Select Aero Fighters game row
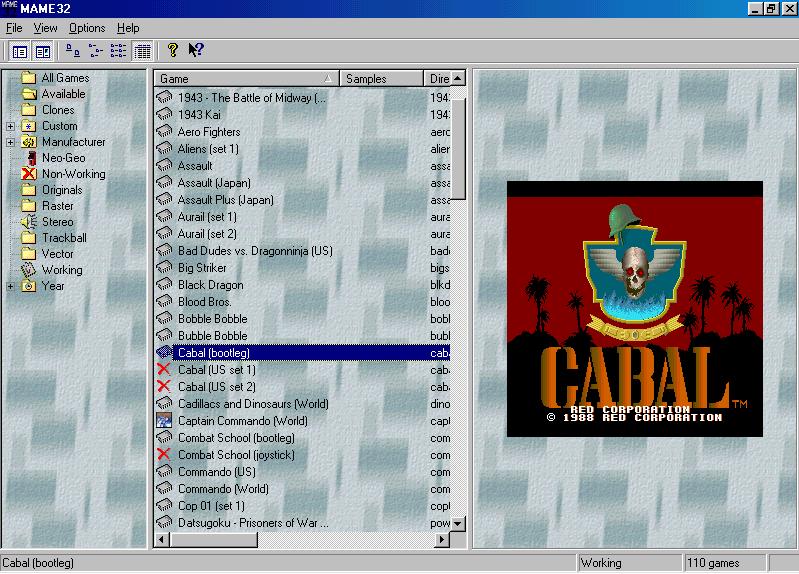This screenshot has height=574, width=799. click(x=302, y=132)
